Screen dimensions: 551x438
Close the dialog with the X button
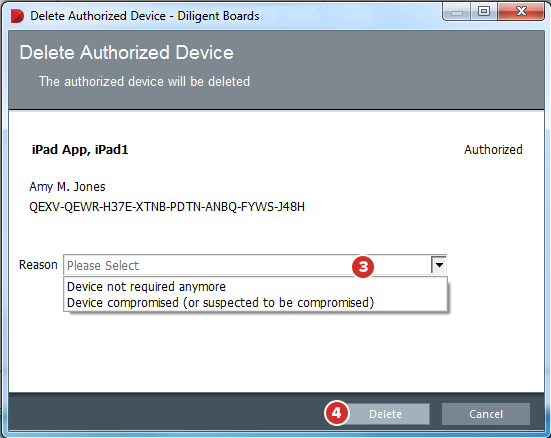click(x=521, y=12)
